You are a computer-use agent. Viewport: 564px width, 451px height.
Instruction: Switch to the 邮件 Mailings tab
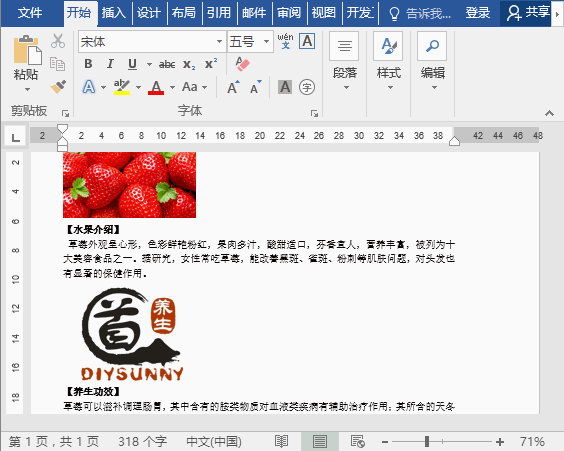pos(254,13)
